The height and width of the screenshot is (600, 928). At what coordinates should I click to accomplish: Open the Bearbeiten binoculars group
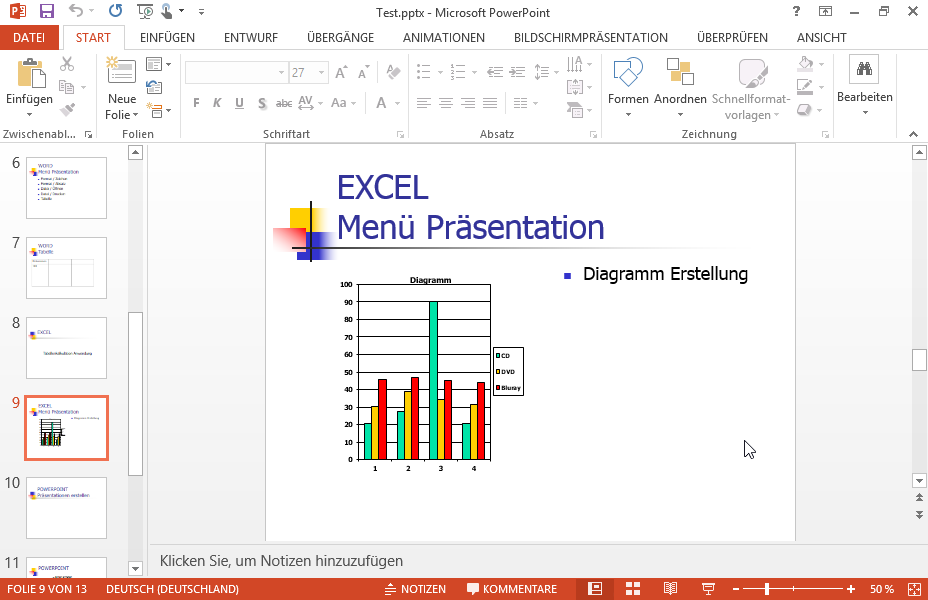click(x=865, y=86)
